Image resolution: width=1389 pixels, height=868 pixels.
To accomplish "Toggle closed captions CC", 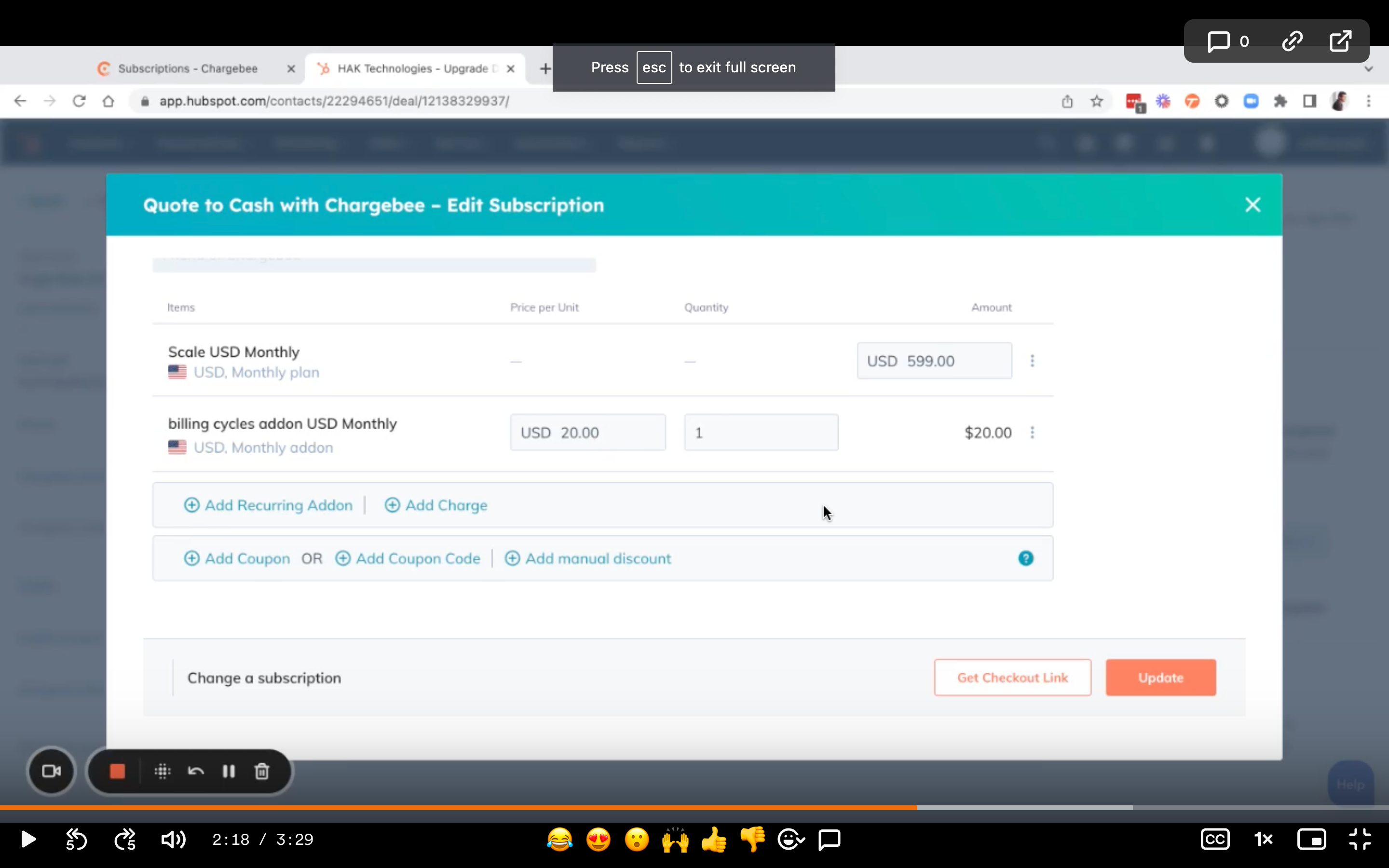I will coord(1214,839).
